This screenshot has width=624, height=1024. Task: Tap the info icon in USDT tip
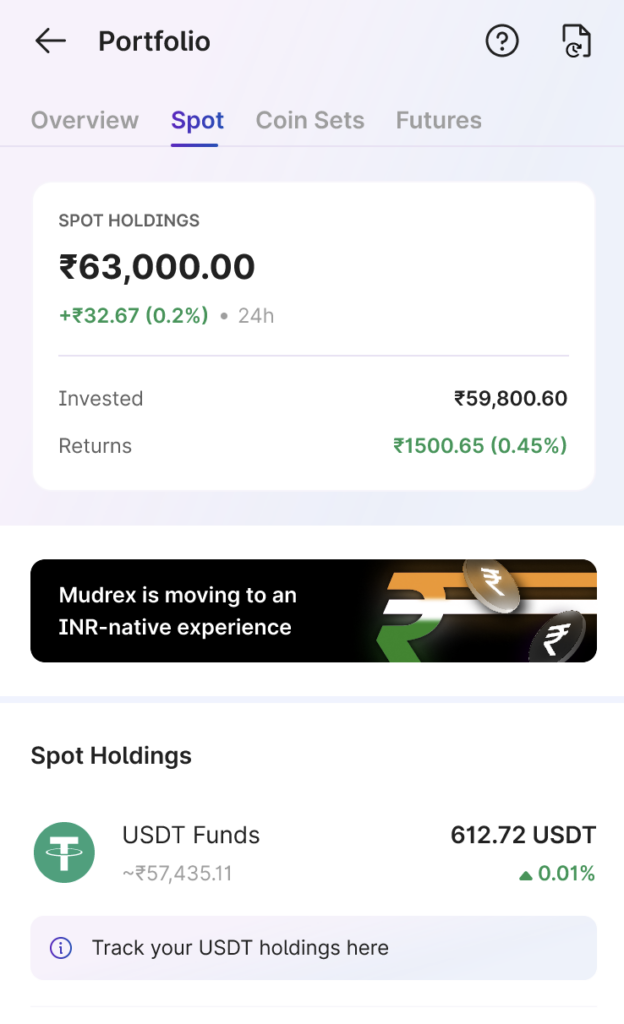click(61, 948)
